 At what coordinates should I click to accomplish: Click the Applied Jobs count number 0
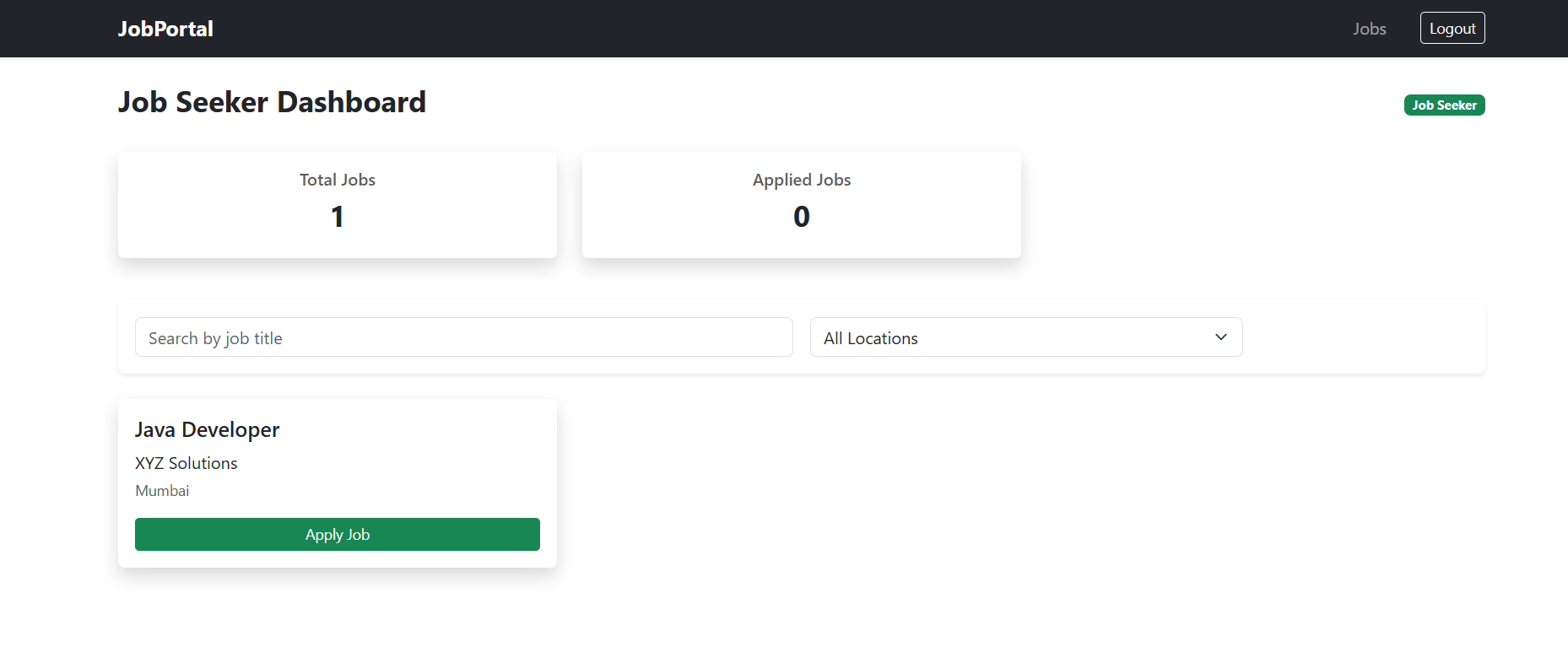coord(801,217)
